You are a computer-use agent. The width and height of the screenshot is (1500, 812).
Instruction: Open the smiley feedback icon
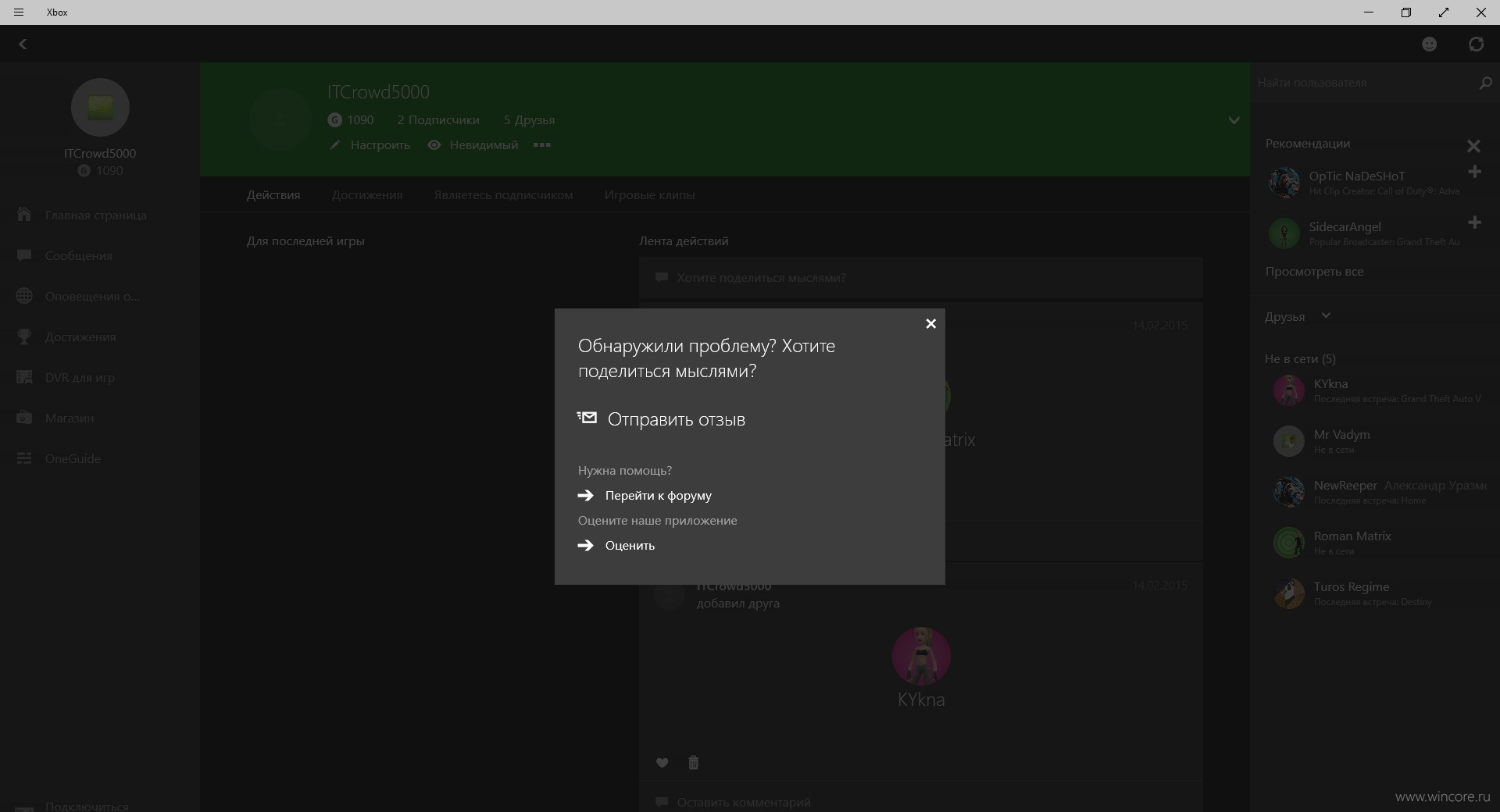point(1429,45)
